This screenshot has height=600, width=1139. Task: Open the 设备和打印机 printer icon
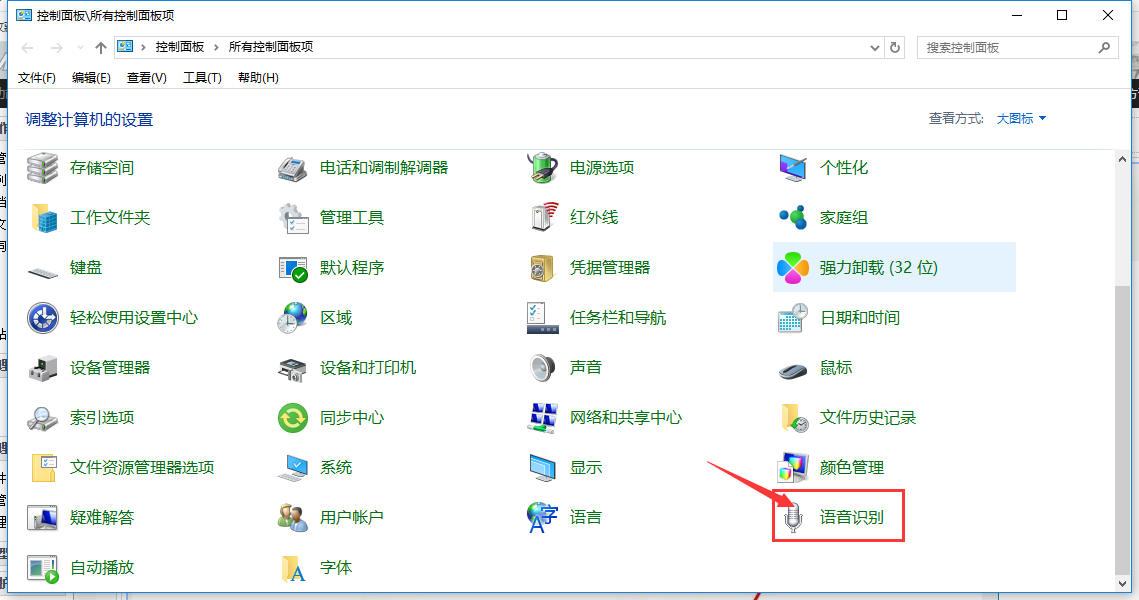tap(293, 368)
